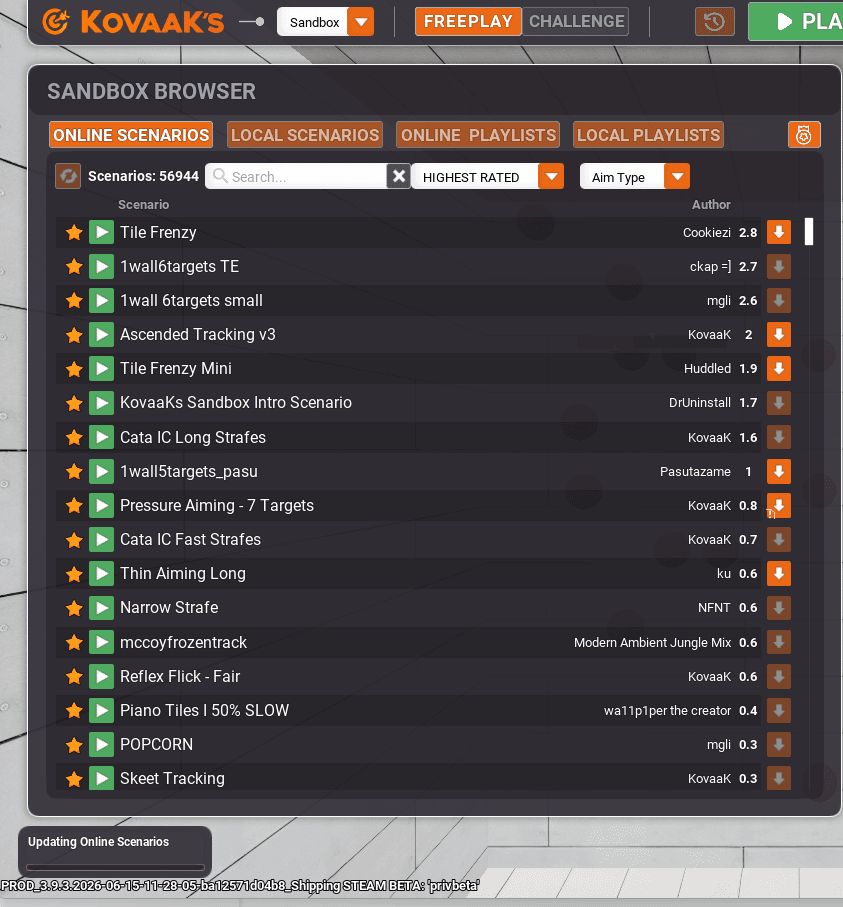Toggle favorite star for Tile Frenzy

click(74, 233)
